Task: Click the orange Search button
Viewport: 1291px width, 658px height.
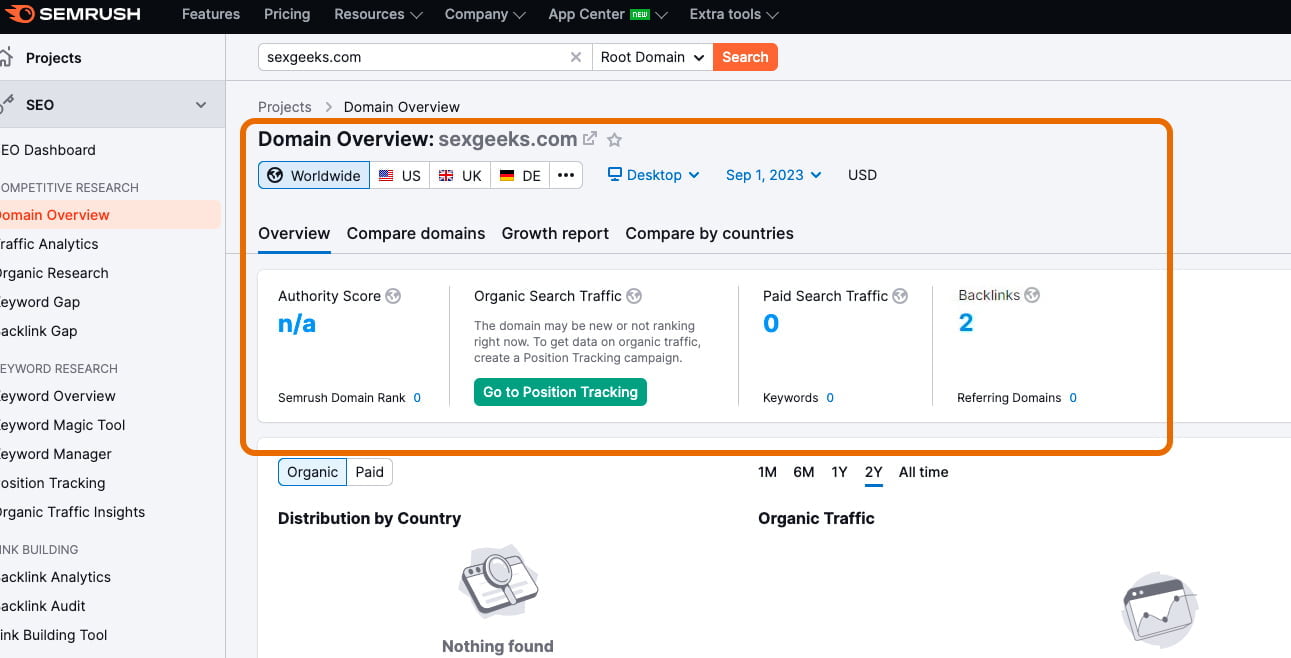Action: (x=745, y=57)
